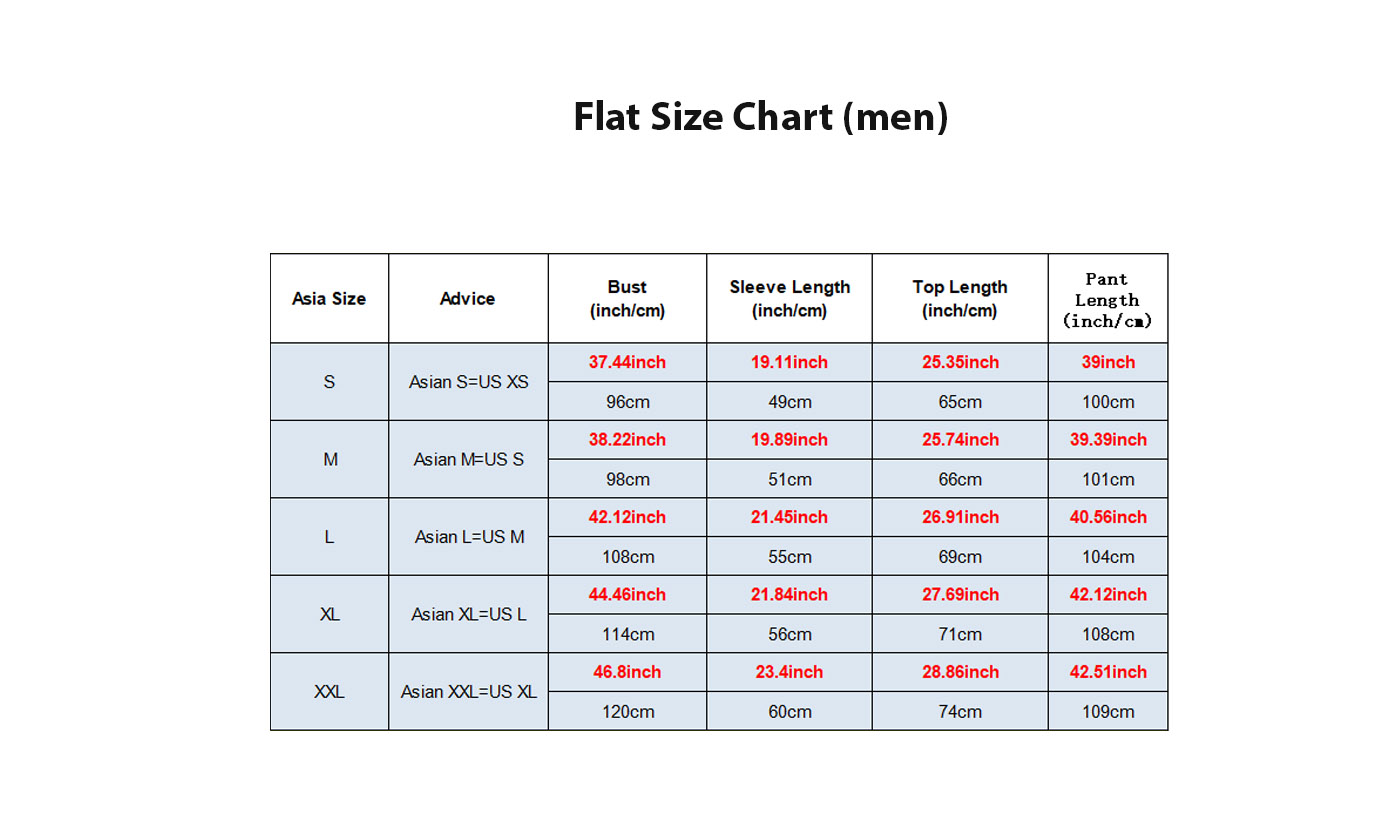
Task: Click the "Bust (inch/cm)" header cell
Action: click(x=627, y=299)
